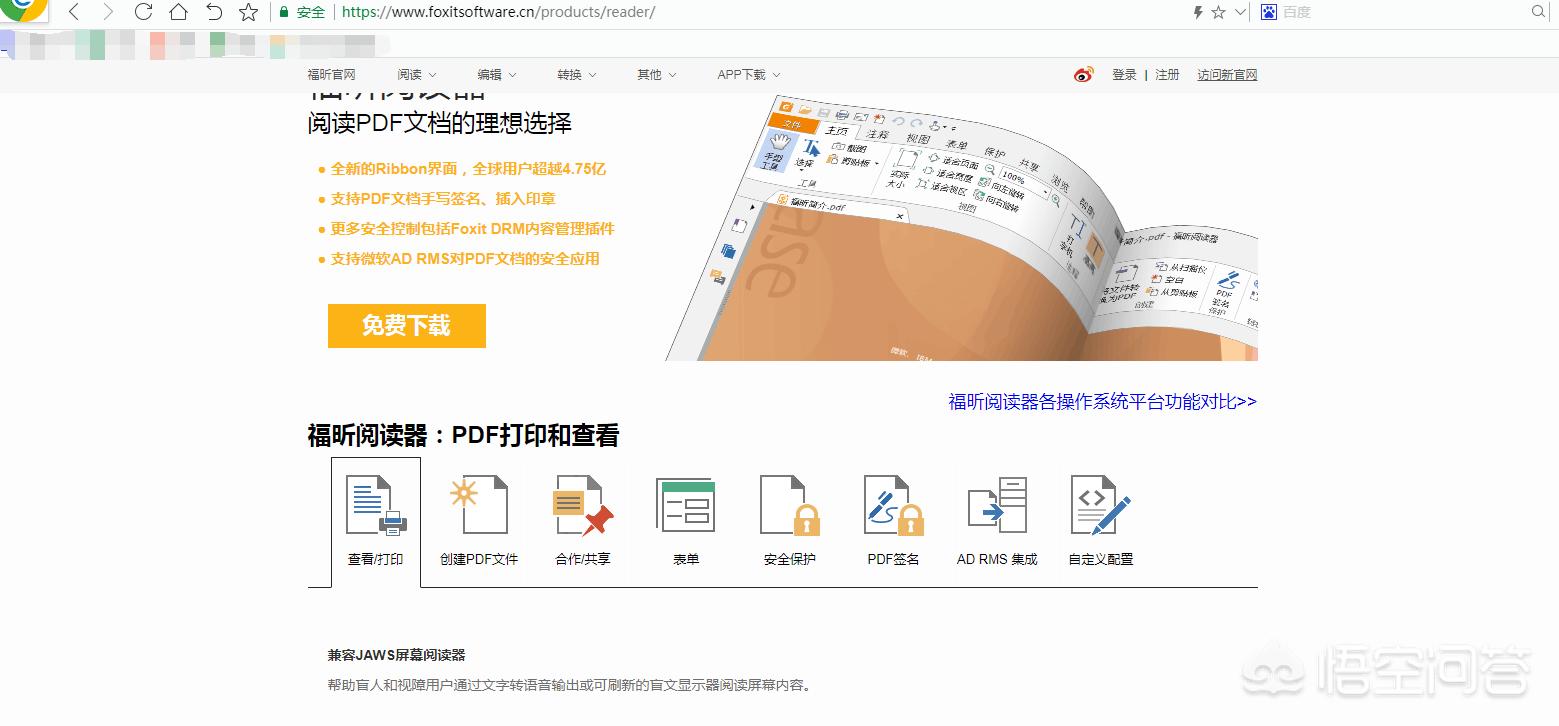
Task: Click the PDF签名 tab label
Action: click(x=893, y=560)
